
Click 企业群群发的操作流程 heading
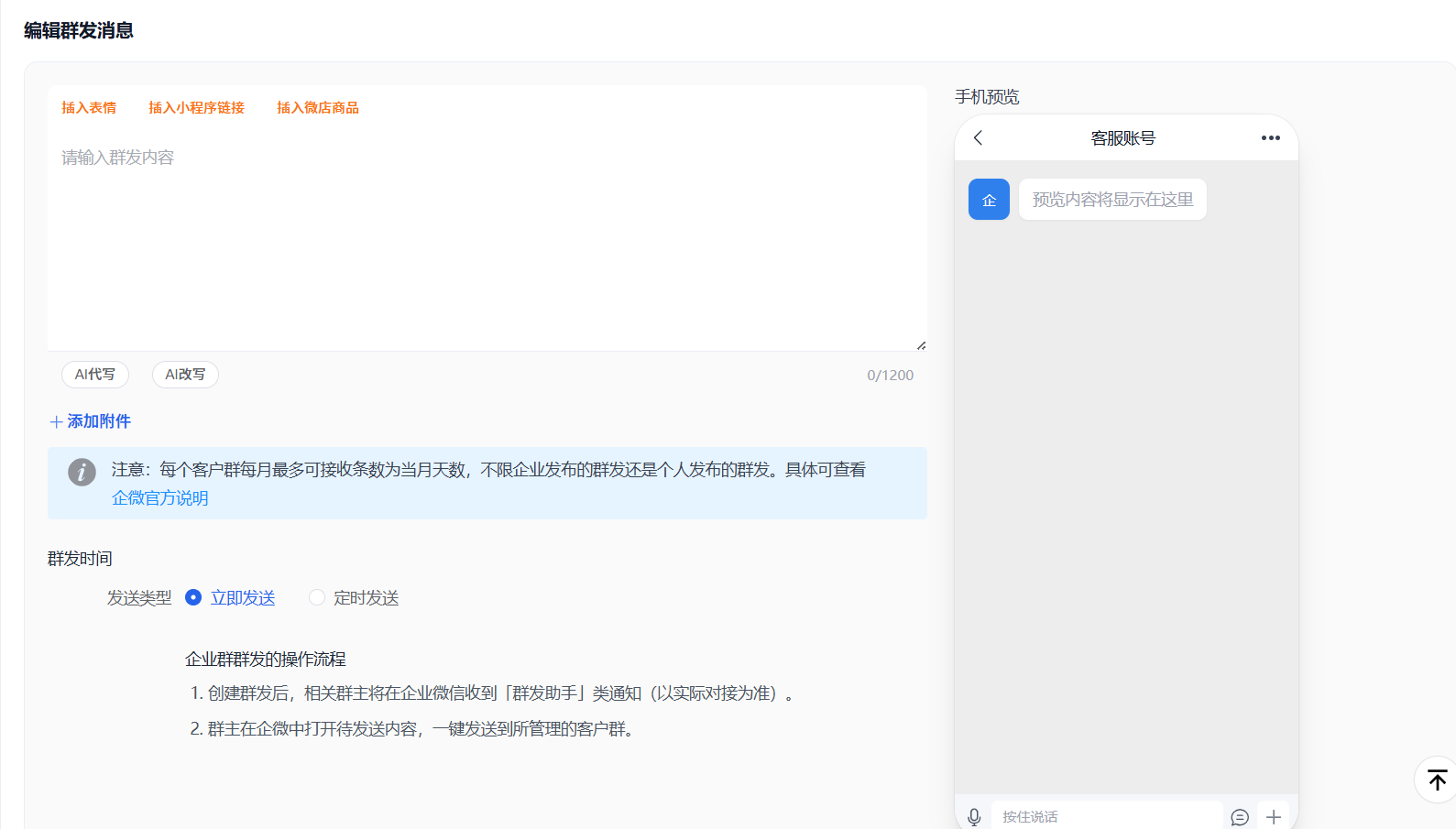tap(266, 659)
